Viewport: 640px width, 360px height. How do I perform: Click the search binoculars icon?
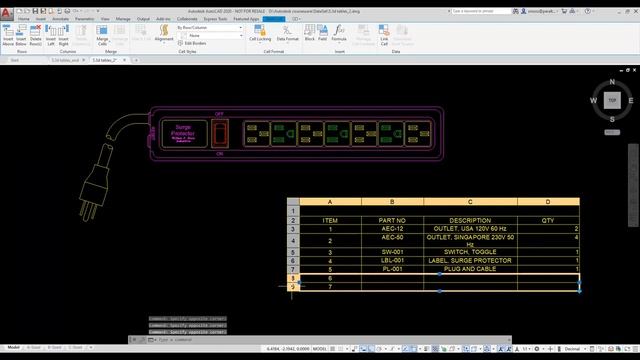516,11
